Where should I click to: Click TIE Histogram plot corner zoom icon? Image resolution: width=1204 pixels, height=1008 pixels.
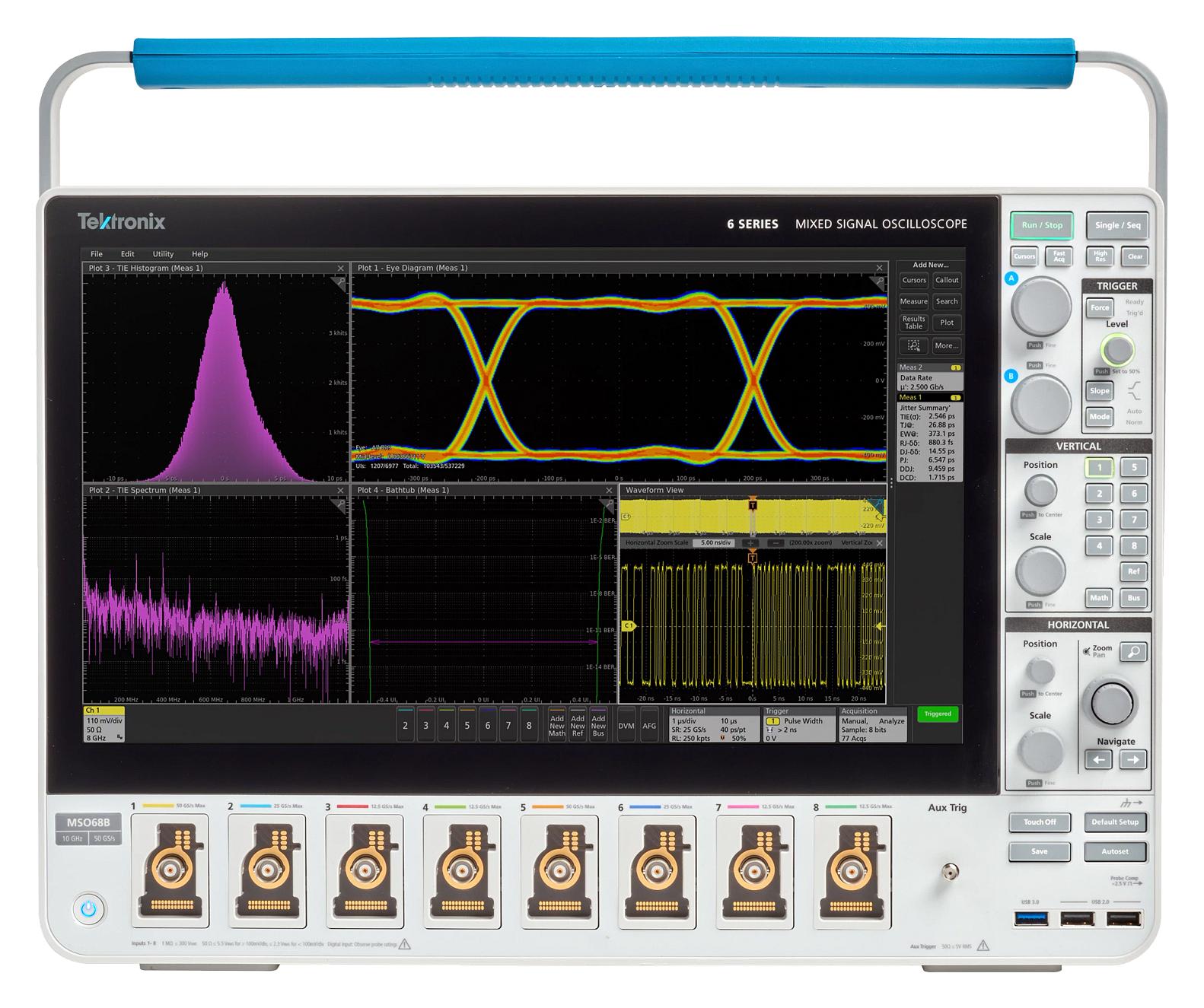coord(339,282)
